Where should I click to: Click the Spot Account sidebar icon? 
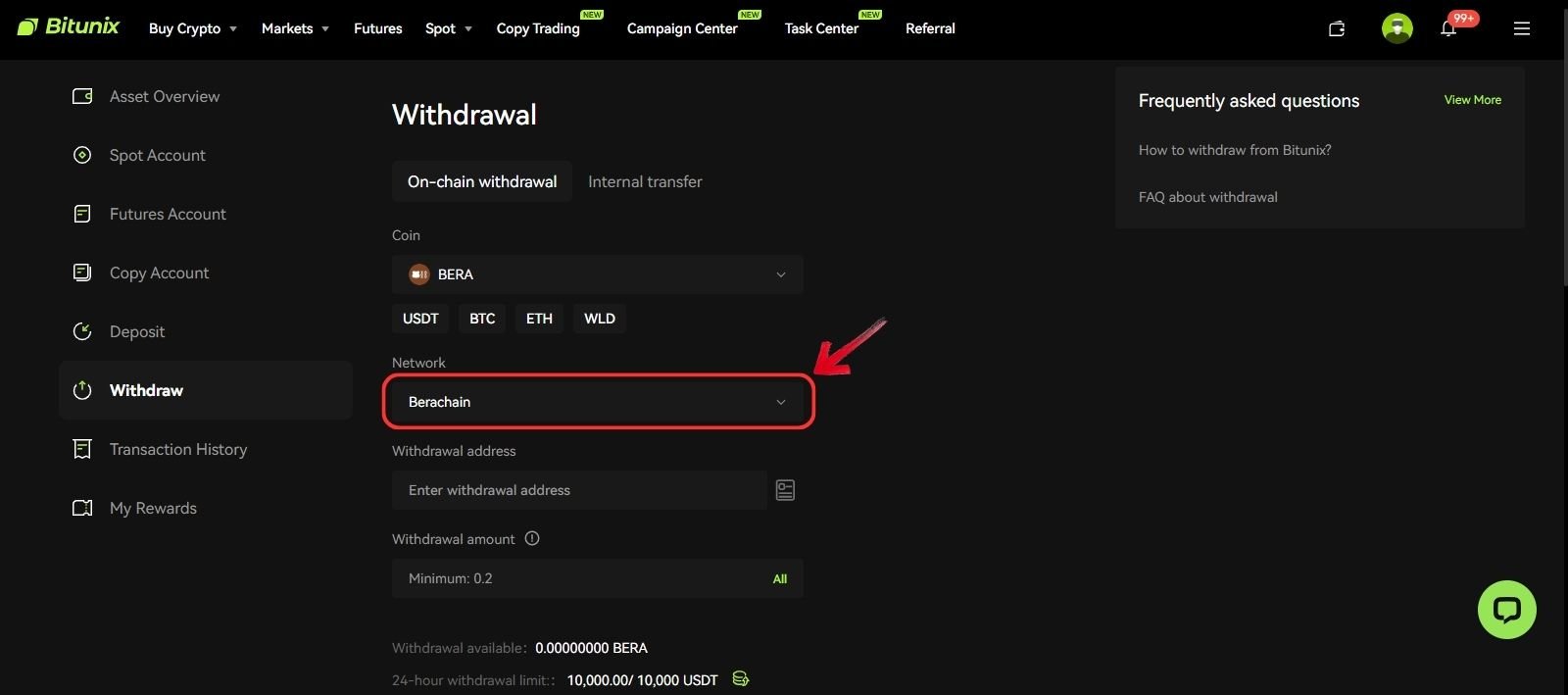(82, 155)
